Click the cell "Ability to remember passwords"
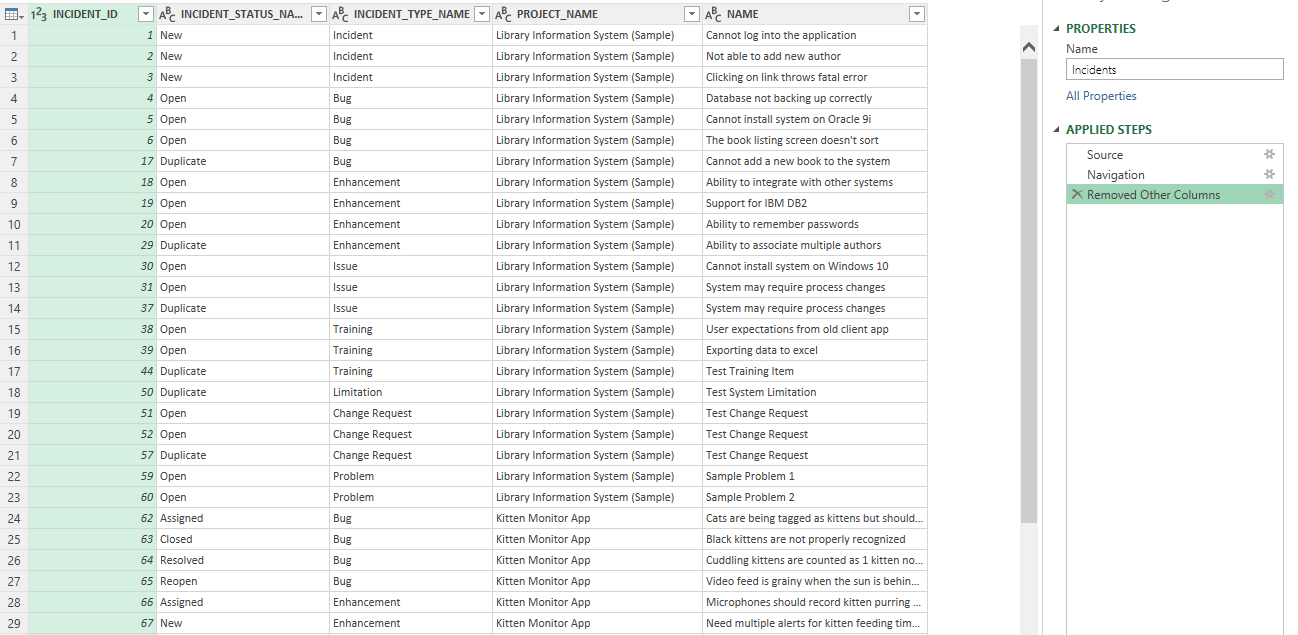Image resolution: width=1298 pixels, height=635 pixels. tap(814, 224)
